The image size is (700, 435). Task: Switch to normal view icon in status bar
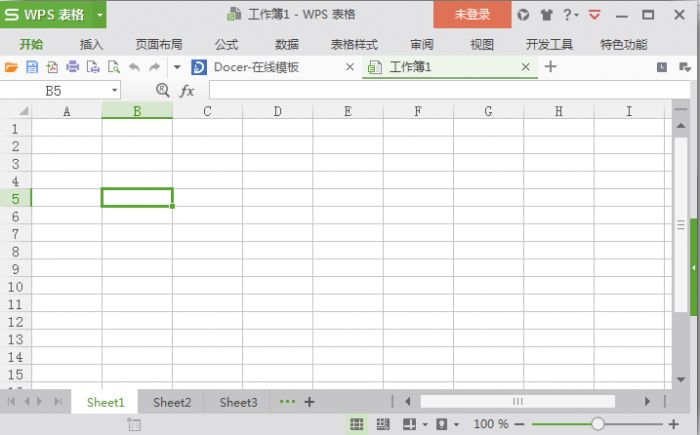(356, 424)
